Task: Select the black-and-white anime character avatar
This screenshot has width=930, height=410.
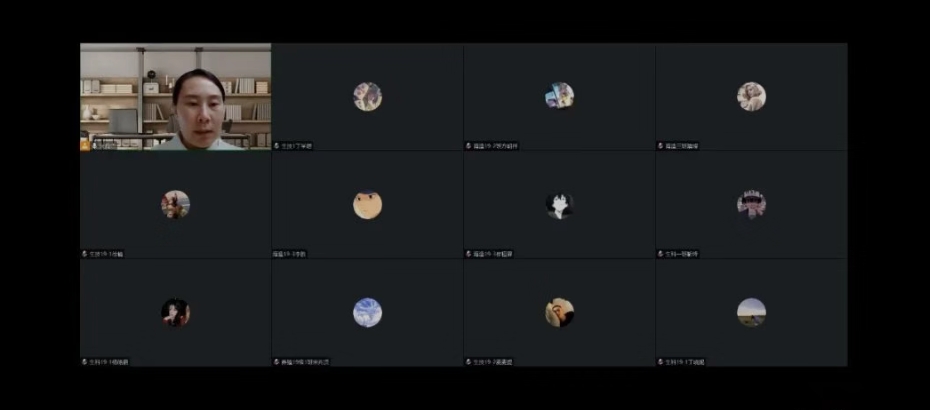Action: point(559,205)
